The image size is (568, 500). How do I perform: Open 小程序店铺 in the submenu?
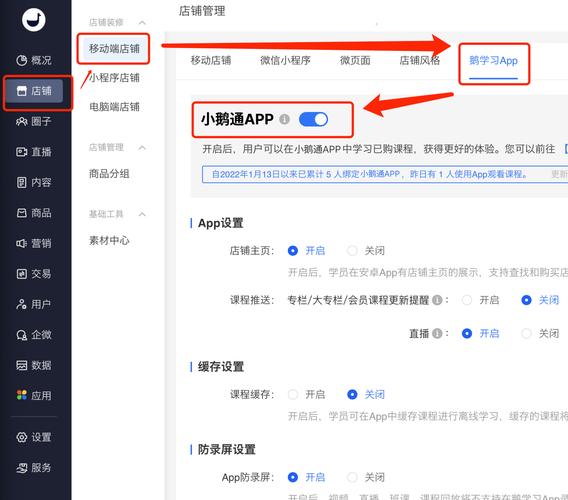coord(114,78)
